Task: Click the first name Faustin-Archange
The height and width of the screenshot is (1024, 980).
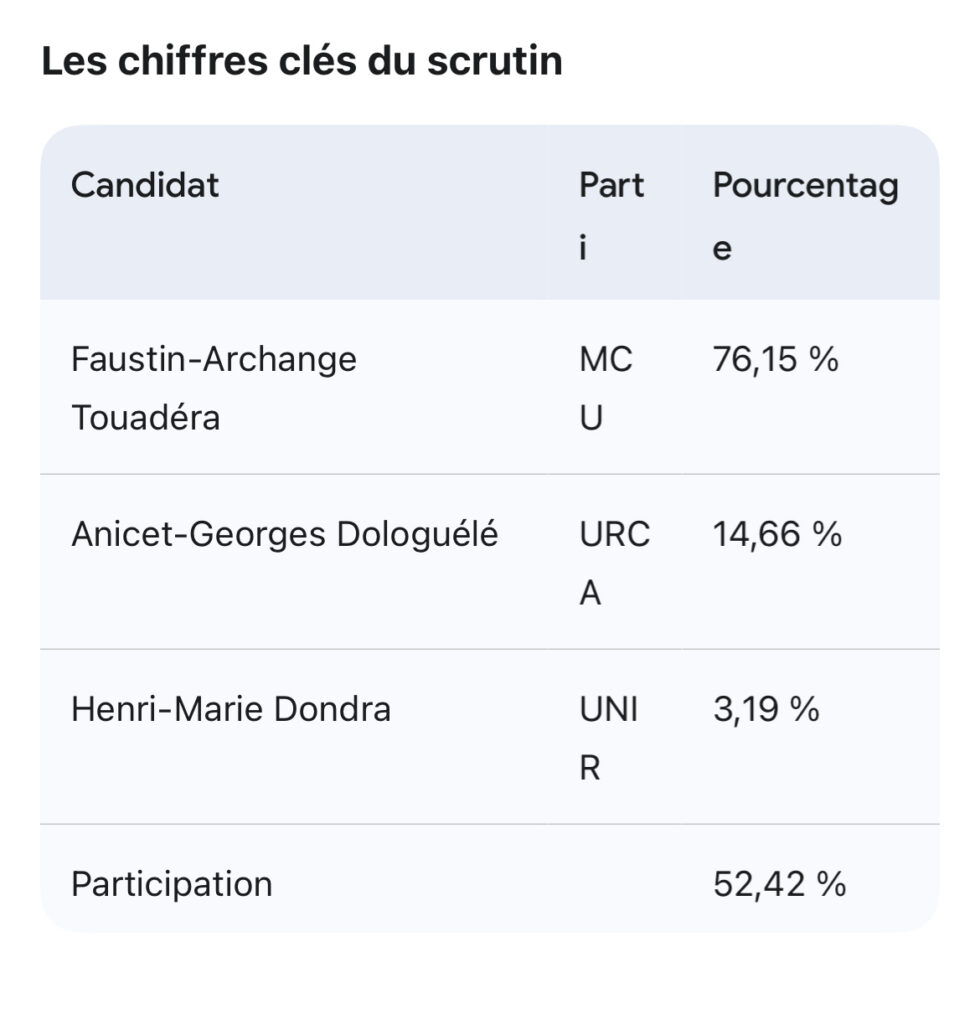Action: click(214, 359)
